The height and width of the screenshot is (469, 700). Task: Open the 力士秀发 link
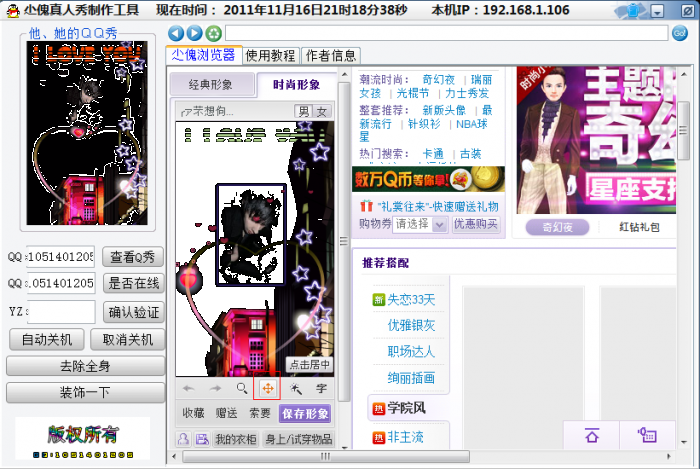pyautogui.click(x=467, y=93)
